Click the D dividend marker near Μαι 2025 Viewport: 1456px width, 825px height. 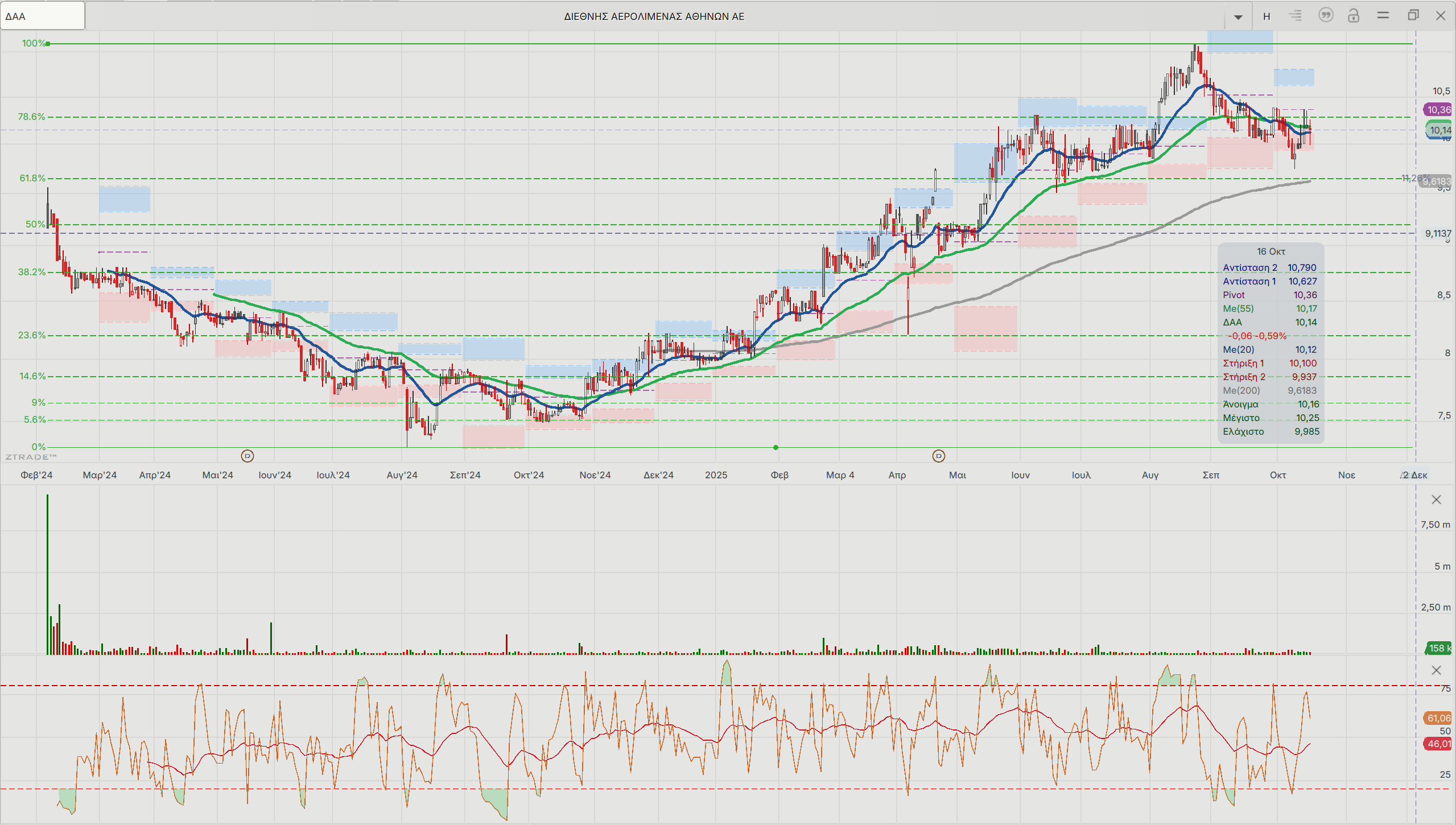pos(939,456)
